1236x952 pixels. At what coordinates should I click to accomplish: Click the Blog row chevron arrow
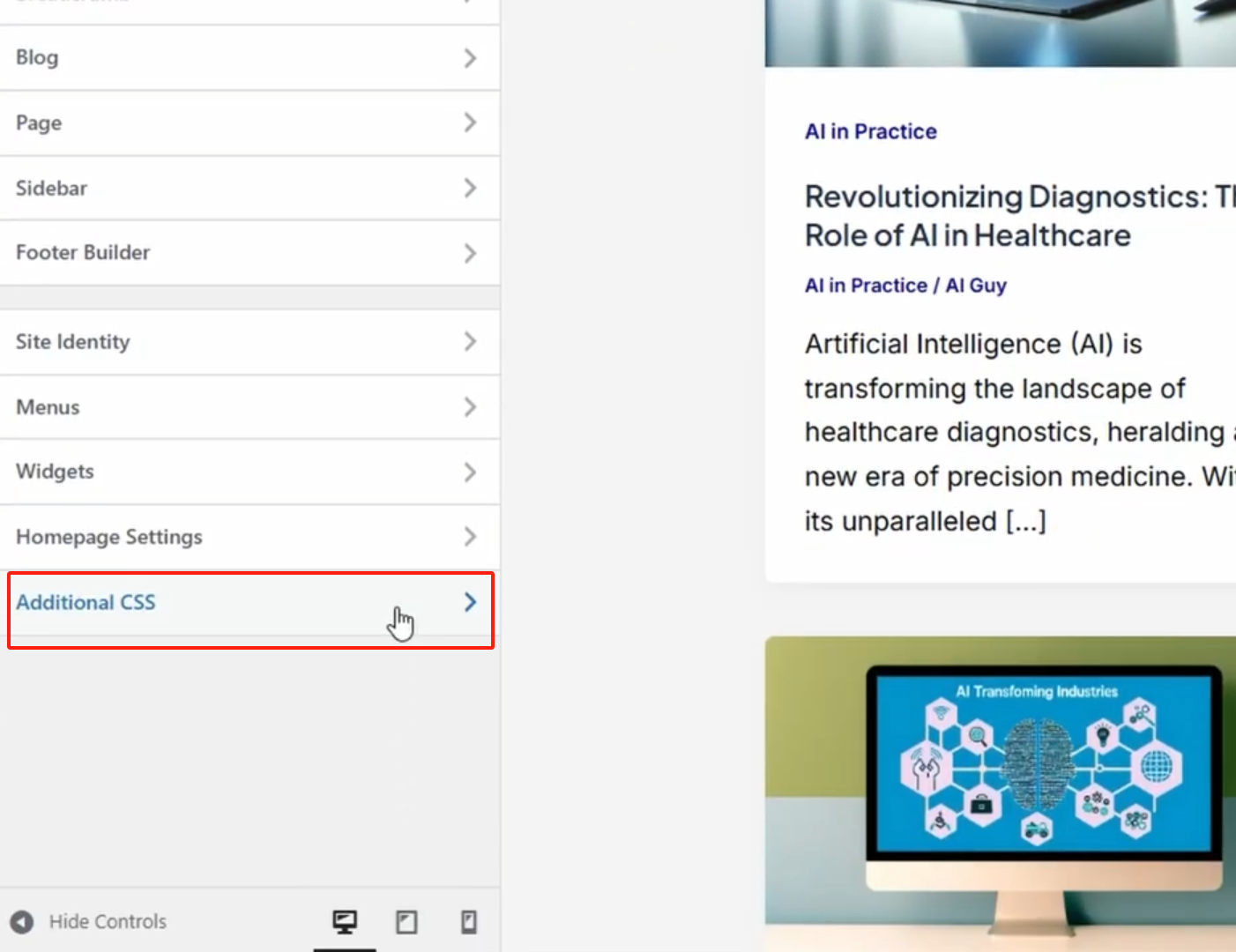point(470,58)
